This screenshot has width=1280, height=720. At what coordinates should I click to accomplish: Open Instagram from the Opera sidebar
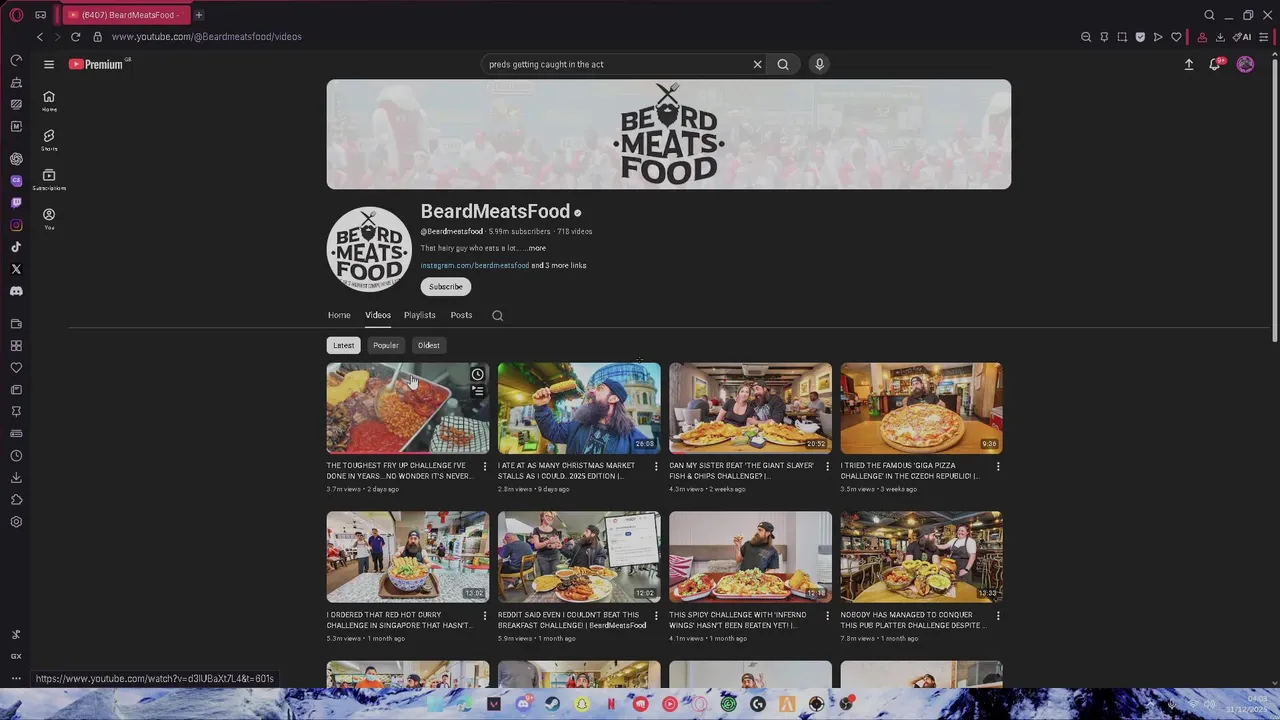pyautogui.click(x=16, y=225)
